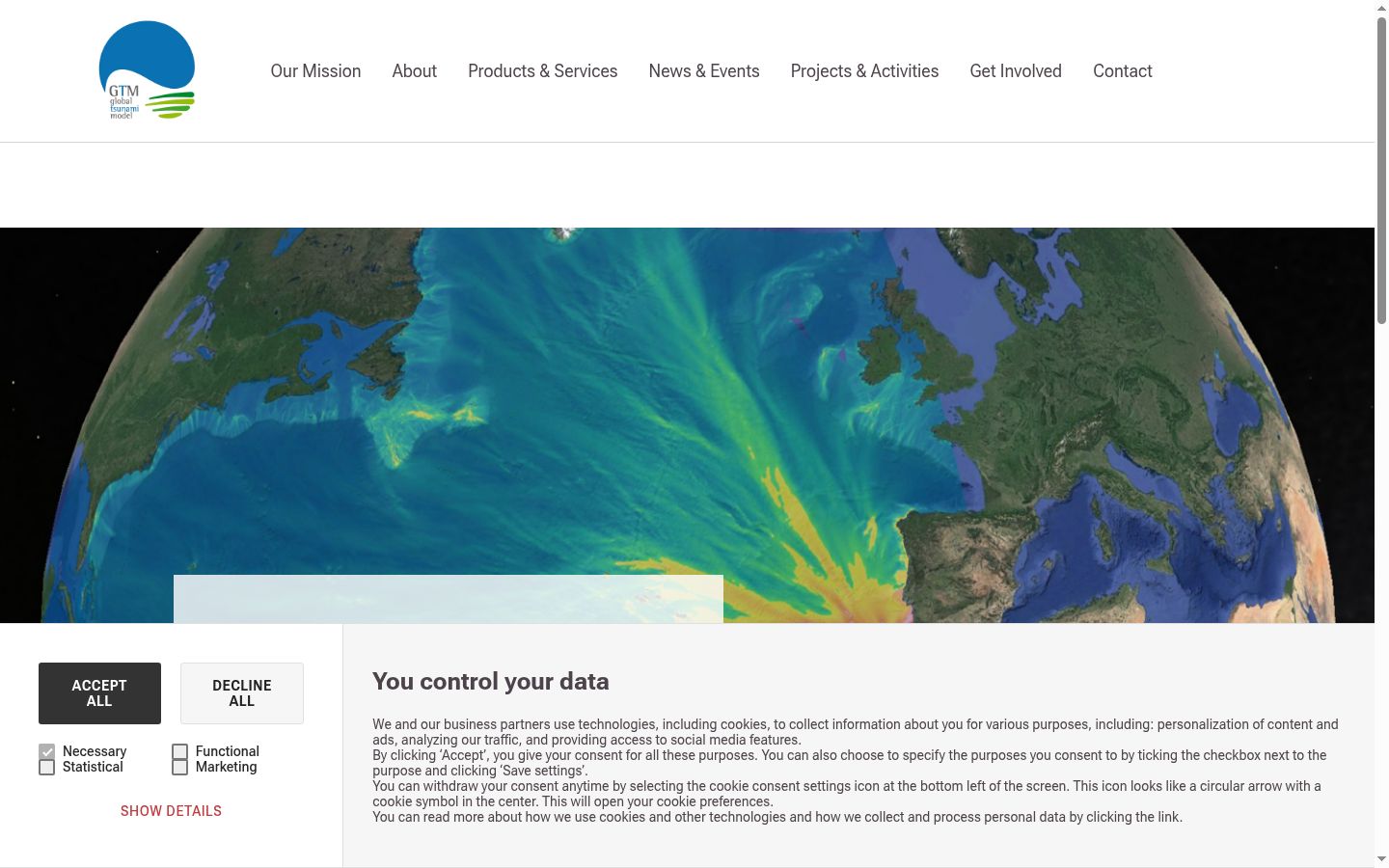Click the scrollbar down arrow
This screenshot has height=868, width=1389.
pyautogui.click(x=1381, y=858)
